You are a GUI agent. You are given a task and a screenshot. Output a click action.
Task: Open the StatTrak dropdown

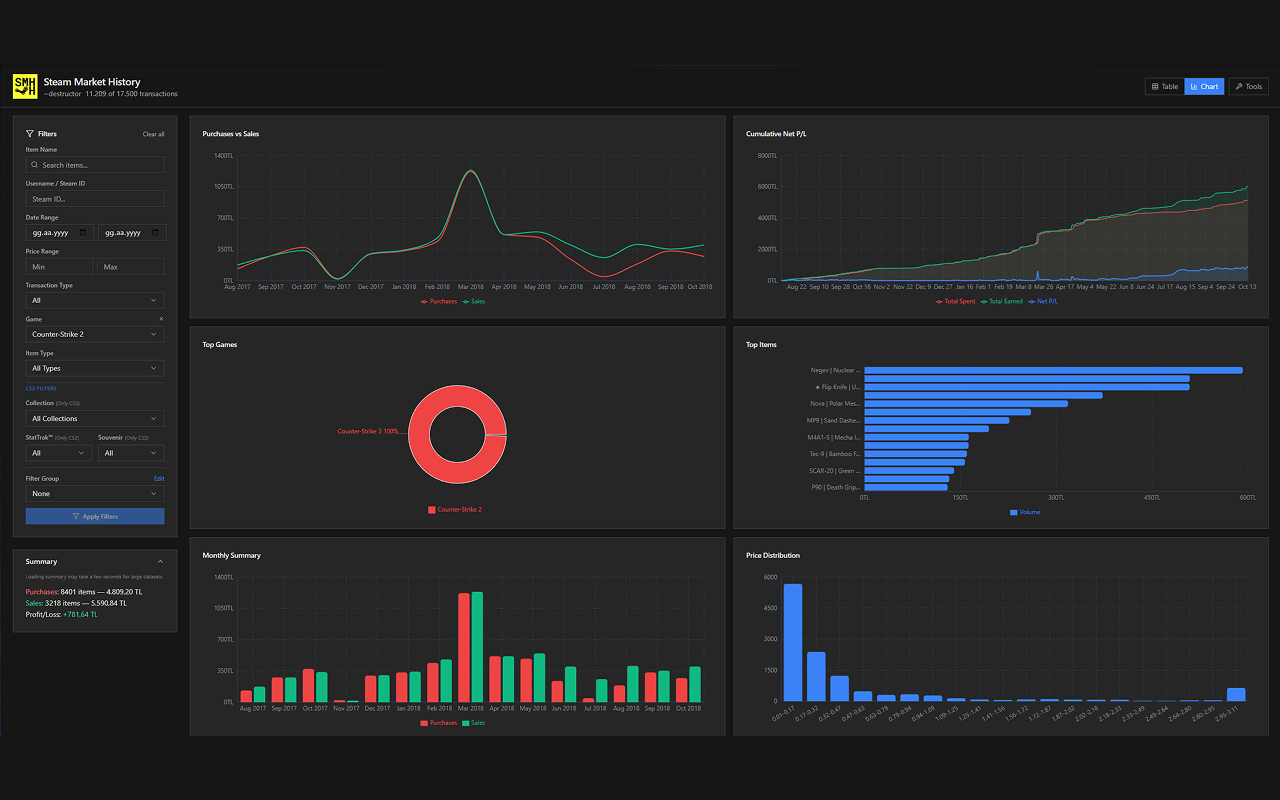point(58,453)
